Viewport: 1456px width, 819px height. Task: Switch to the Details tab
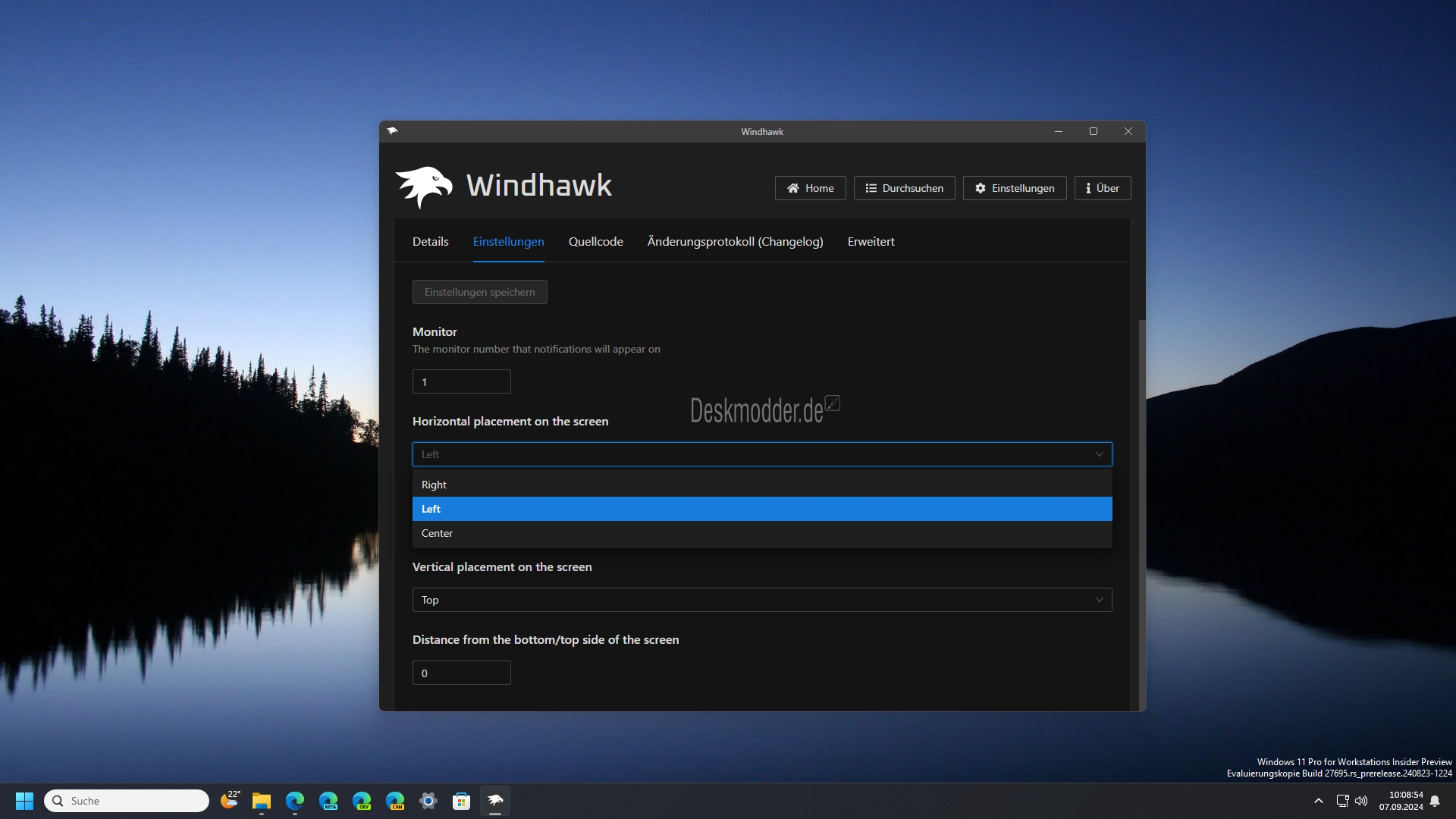430,241
